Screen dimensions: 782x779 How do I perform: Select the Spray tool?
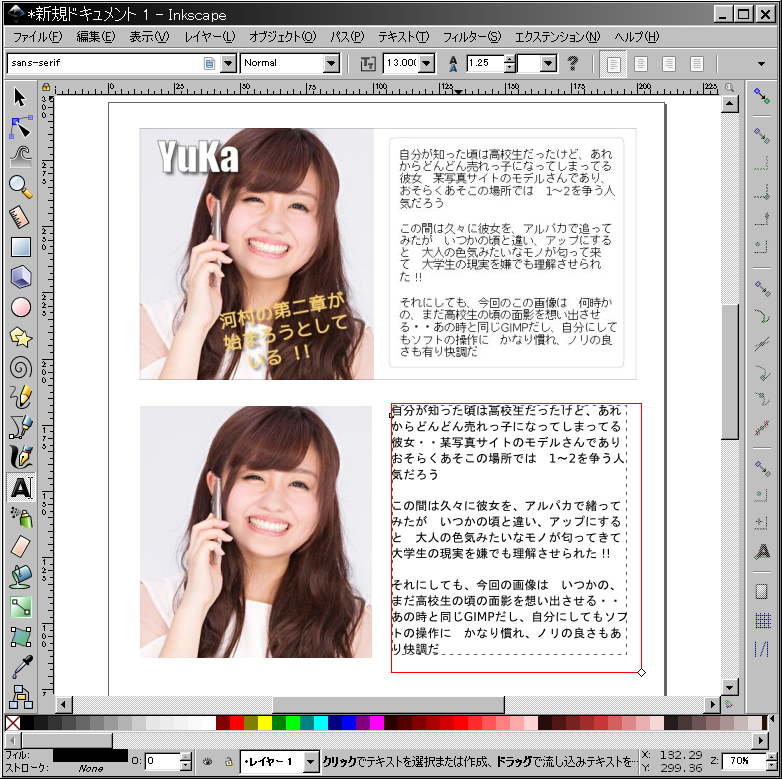tap(21, 517)
